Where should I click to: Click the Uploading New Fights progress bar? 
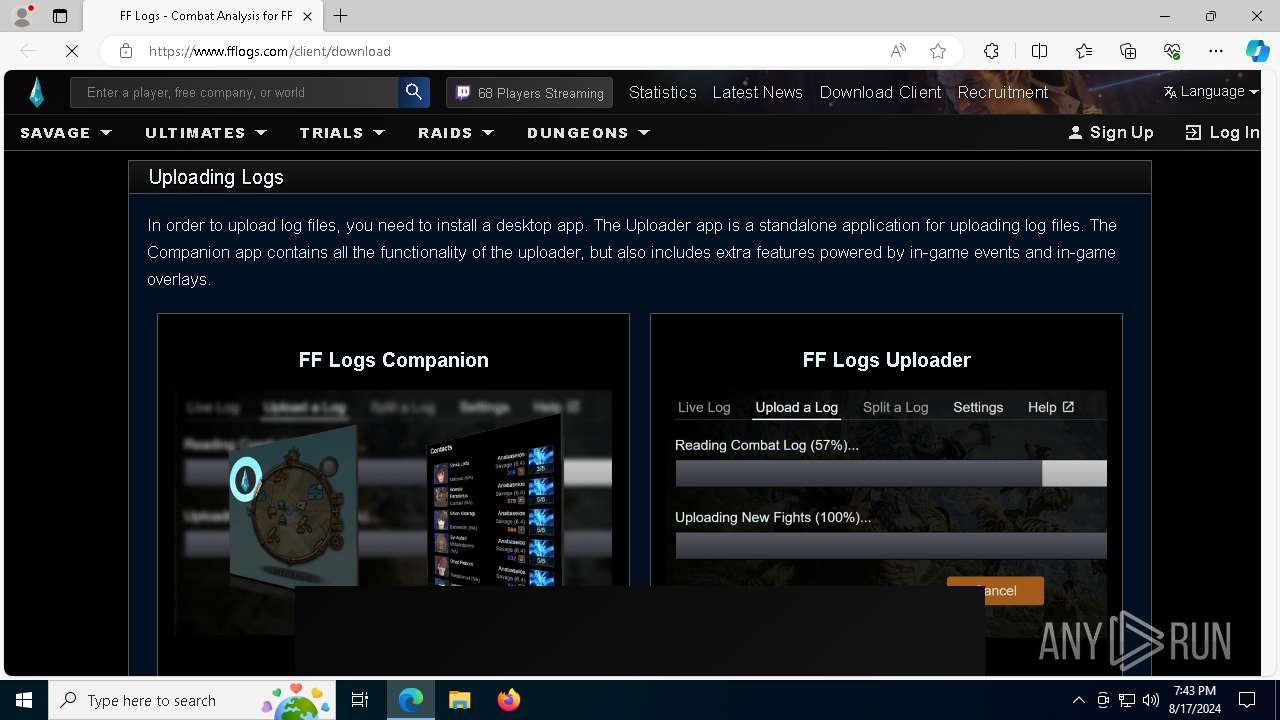point(891,545)
